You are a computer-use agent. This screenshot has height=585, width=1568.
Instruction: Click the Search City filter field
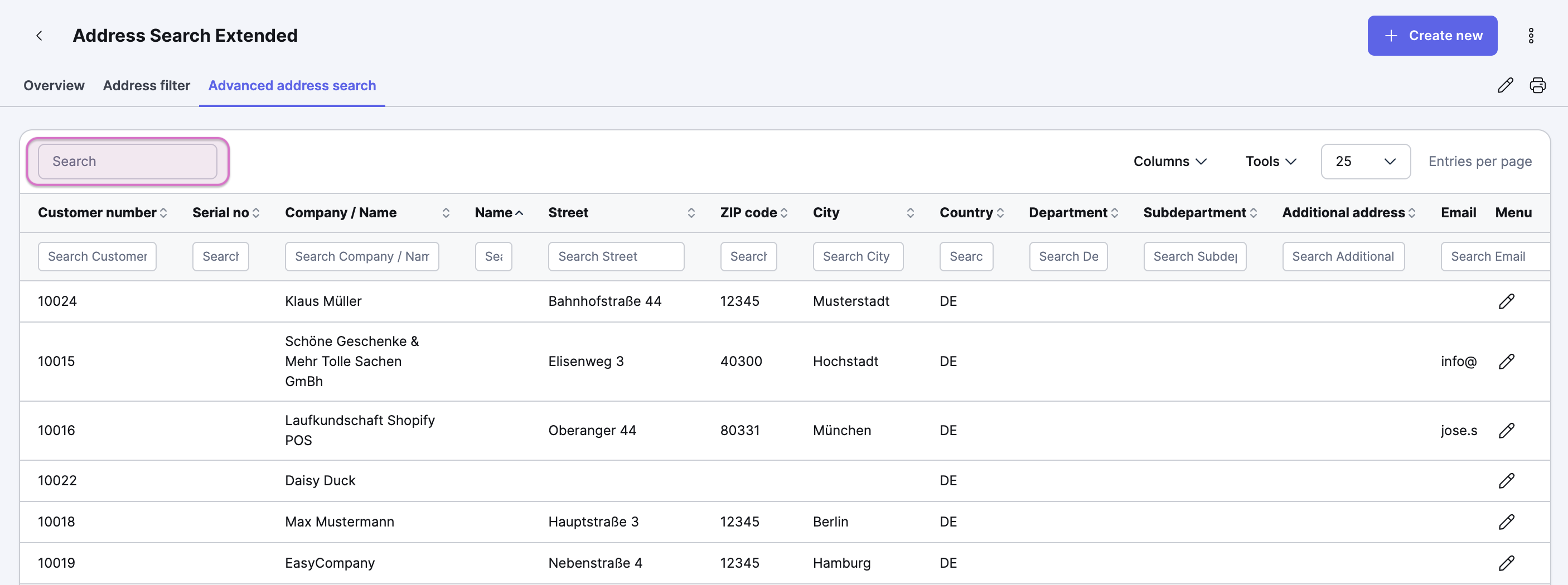857,257
